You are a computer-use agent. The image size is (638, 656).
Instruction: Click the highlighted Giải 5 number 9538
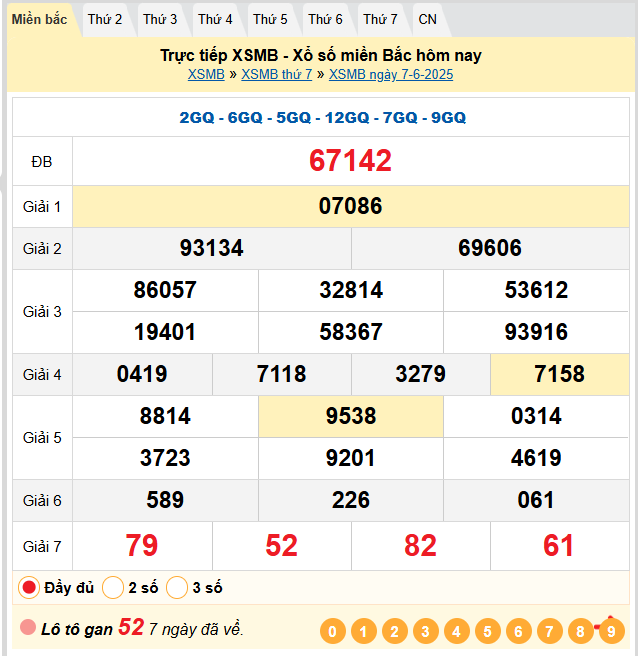(351, 416)
